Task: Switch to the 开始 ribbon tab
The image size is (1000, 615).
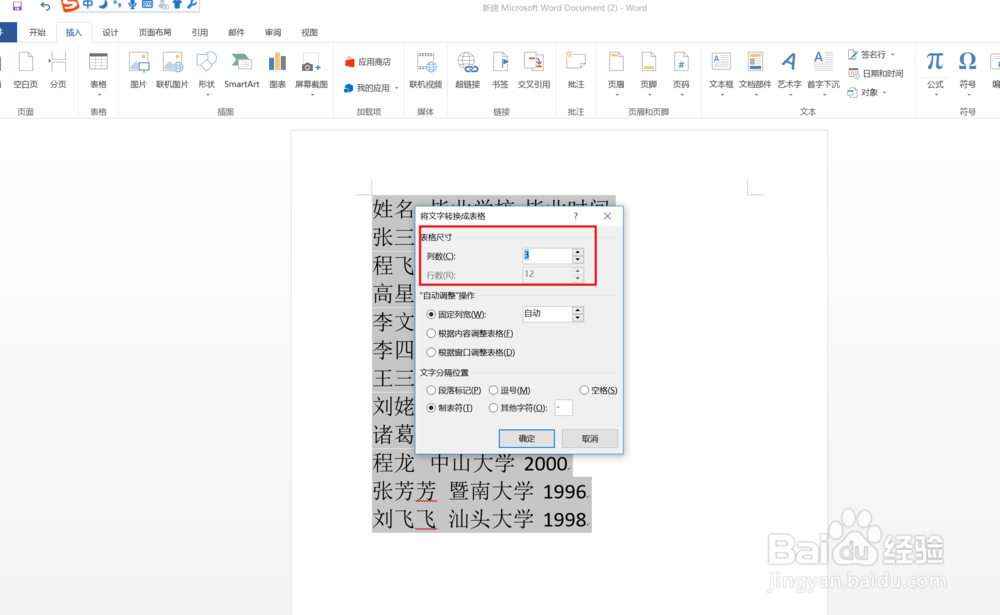Action: 37,33
